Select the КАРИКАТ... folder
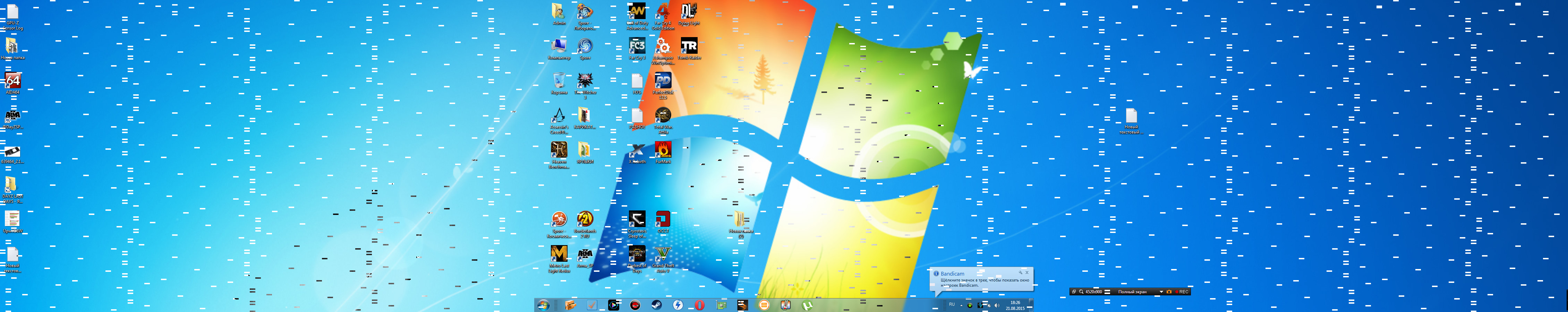 click(585, 119)
